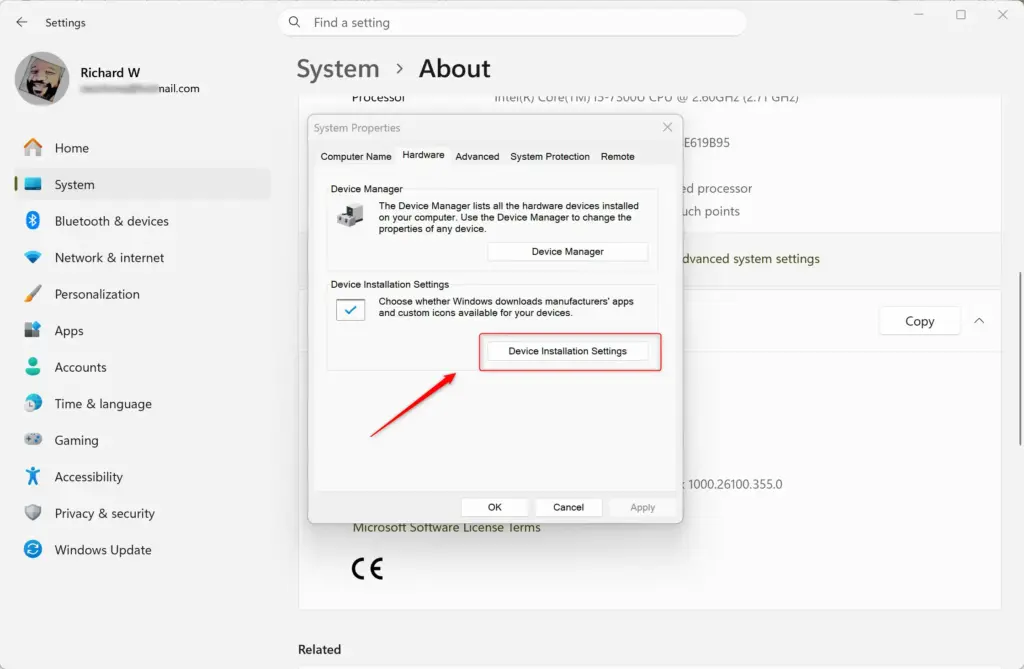Select the Hardware tab
Viewport: 1024px width, 669px height.
pyautogui.click(x=423, y=155)
